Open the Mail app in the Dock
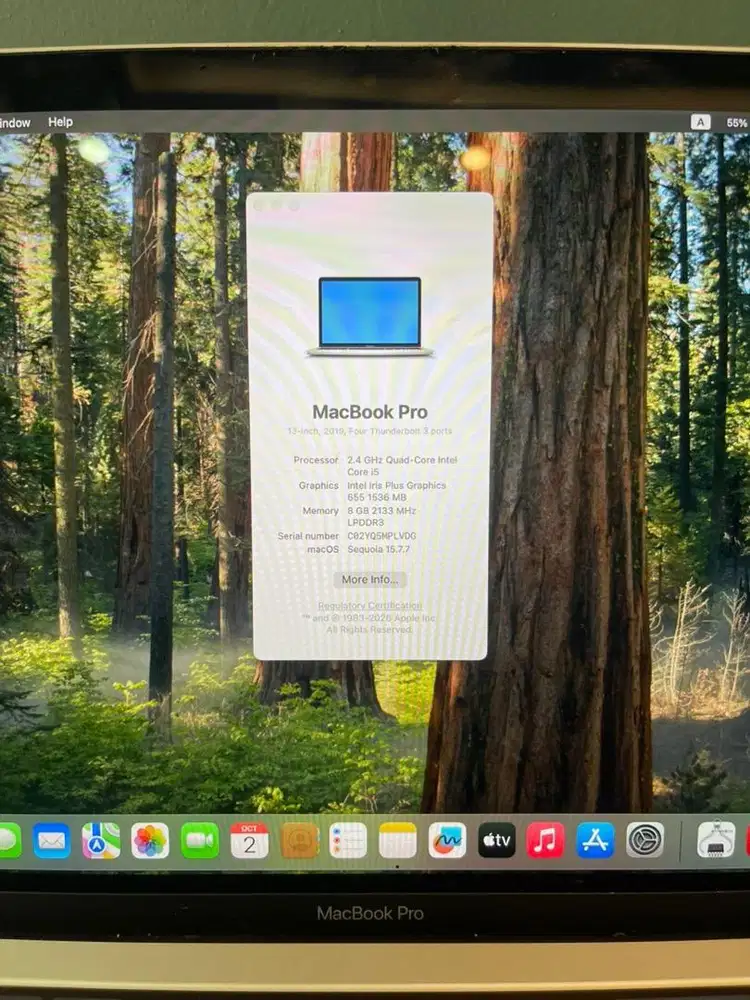 tap(52, 840)
